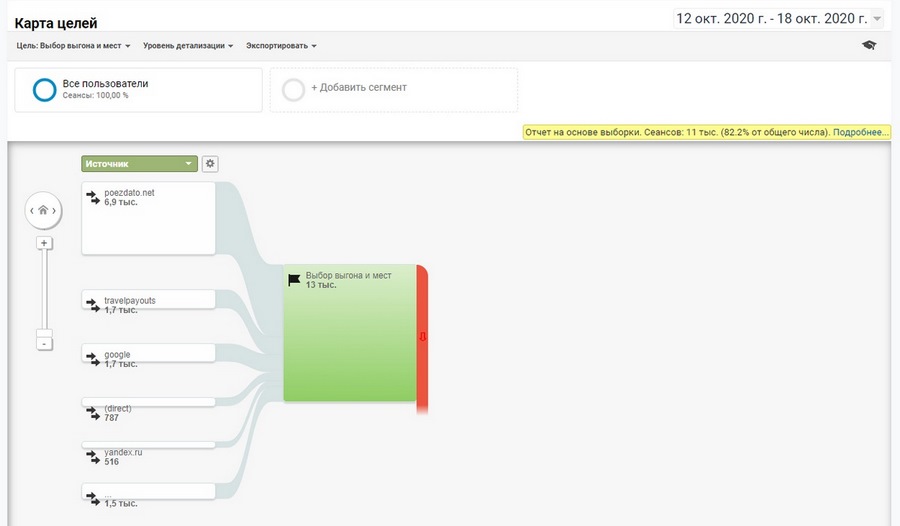900x526 pixels.
Task: Select the other sources node 1,5 тыс.
Action: click(148, 491)
